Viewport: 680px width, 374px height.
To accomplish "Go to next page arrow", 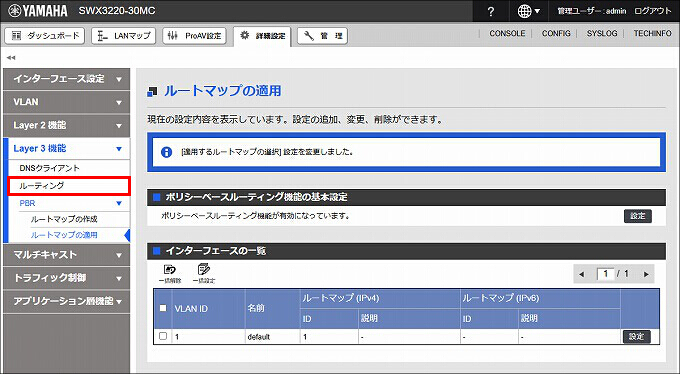I will [x=646, y=274].
